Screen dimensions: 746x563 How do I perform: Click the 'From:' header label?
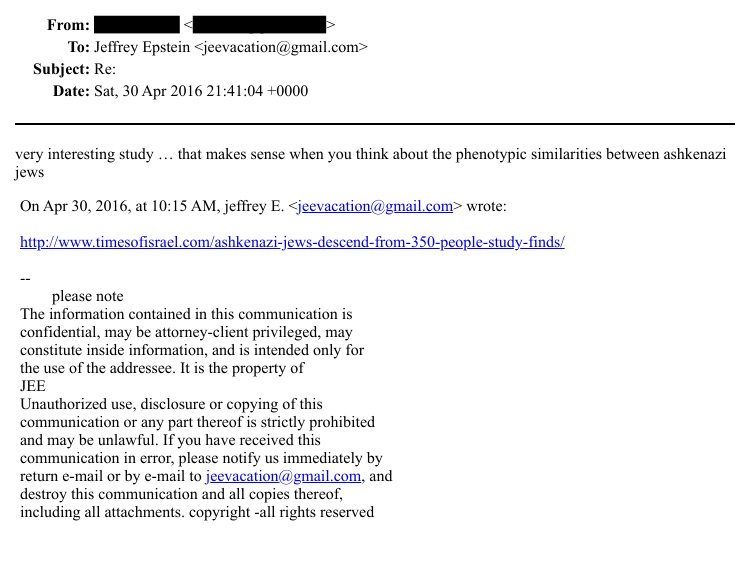point(68,25)
